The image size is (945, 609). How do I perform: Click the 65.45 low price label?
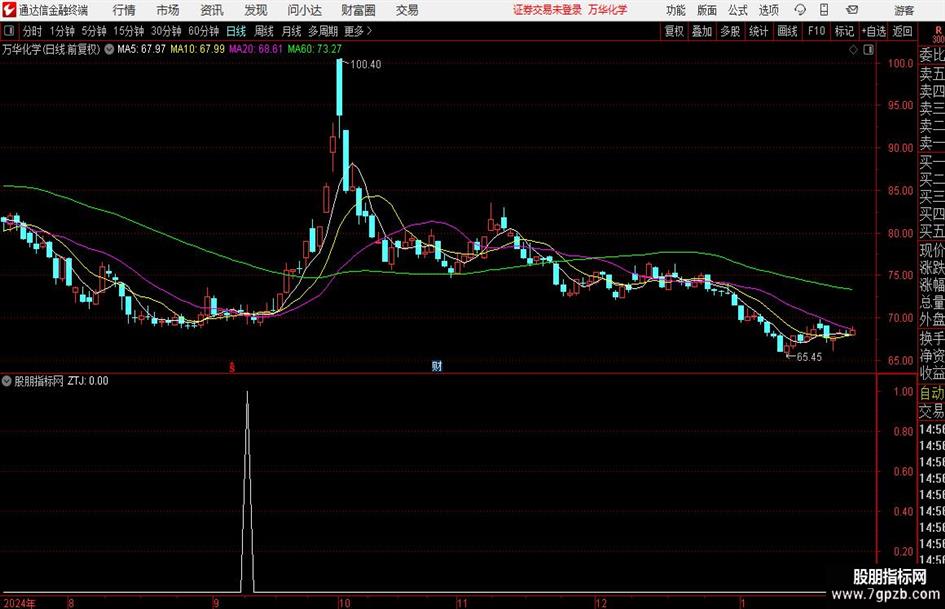click(x=809, y=357)
